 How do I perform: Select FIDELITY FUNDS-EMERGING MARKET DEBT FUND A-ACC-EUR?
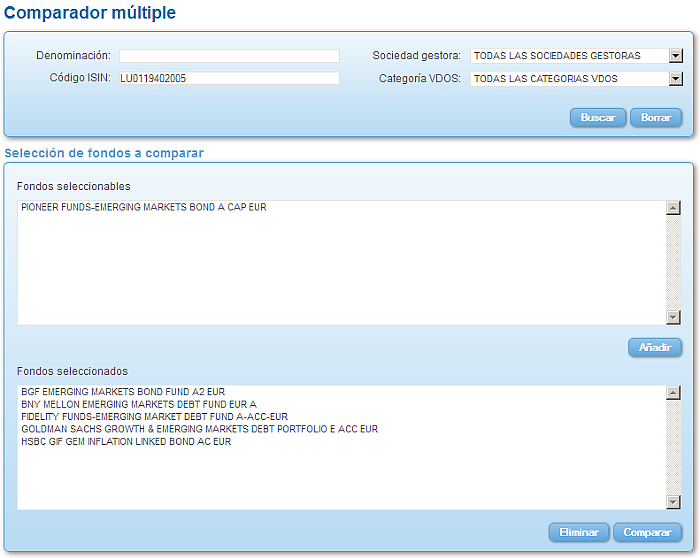pyautogui.click(x=154, y=417)
